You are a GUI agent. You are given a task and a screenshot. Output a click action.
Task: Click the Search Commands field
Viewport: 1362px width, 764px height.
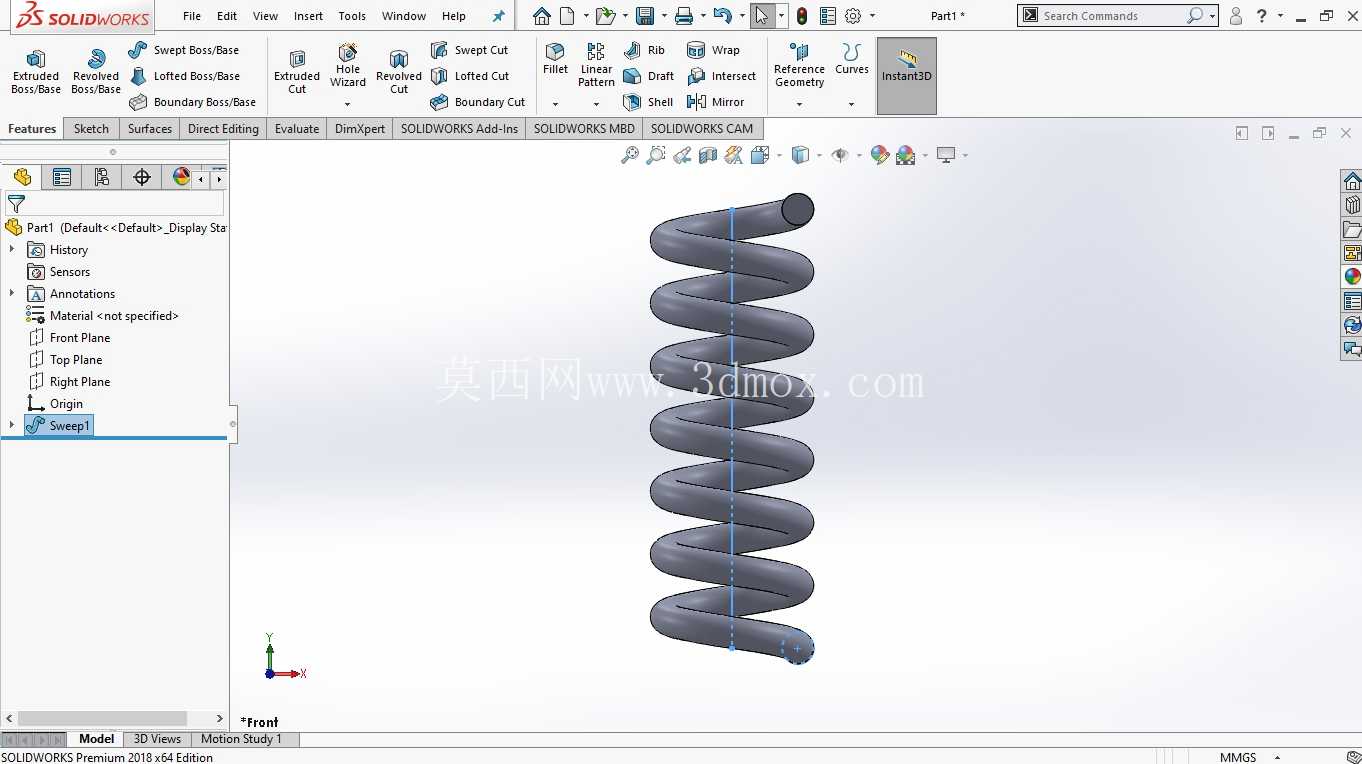click(1110, 16)
